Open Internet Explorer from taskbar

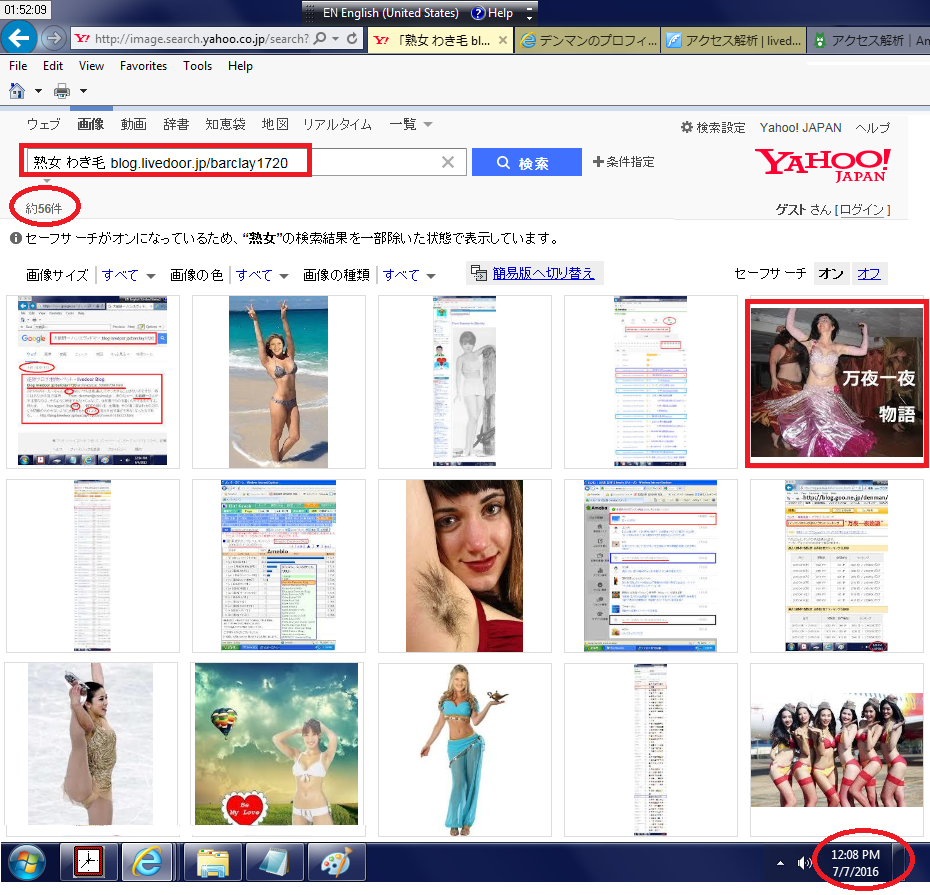[x=146, y=861]
